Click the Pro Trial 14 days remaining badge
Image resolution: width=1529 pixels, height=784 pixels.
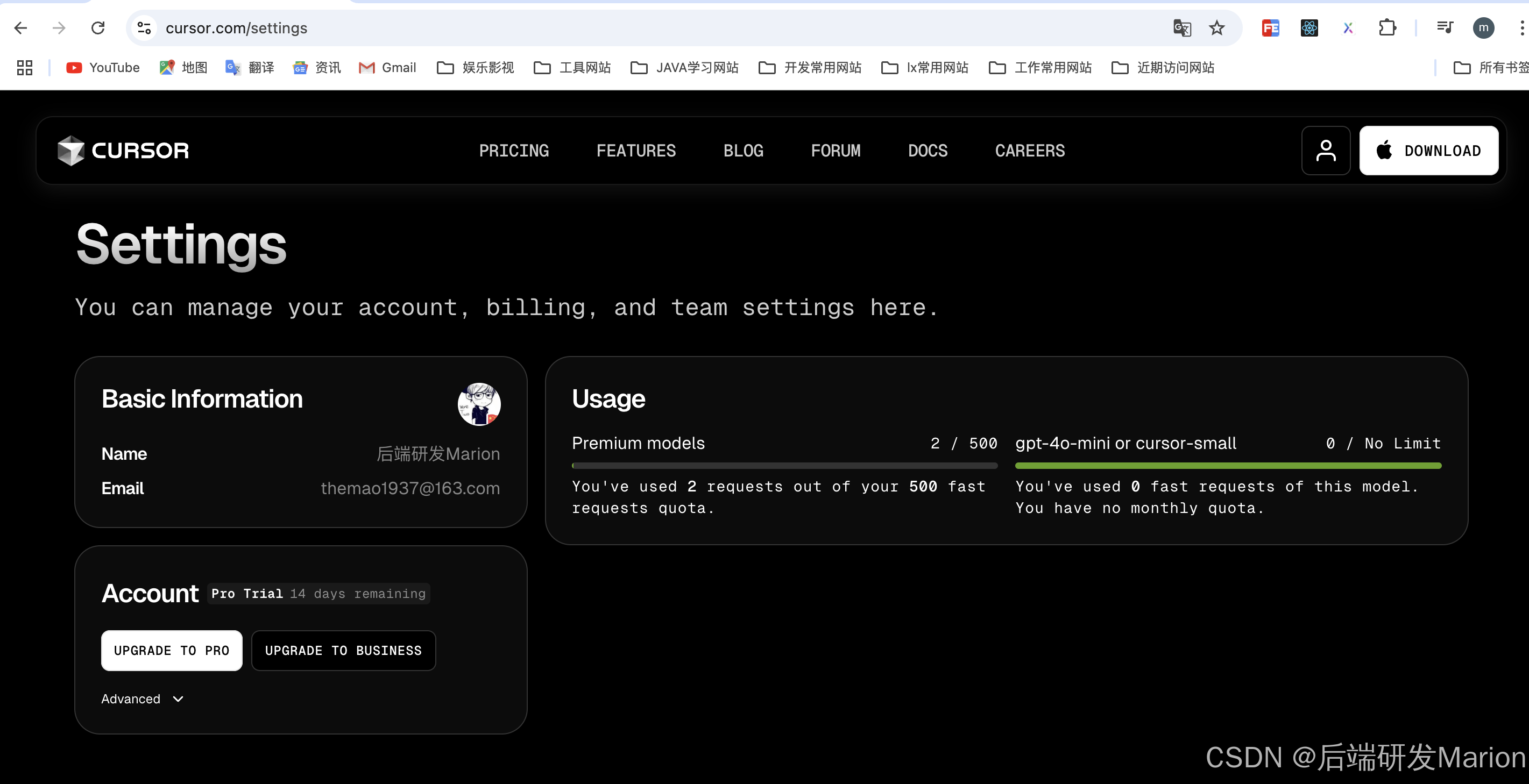[318, 594]
